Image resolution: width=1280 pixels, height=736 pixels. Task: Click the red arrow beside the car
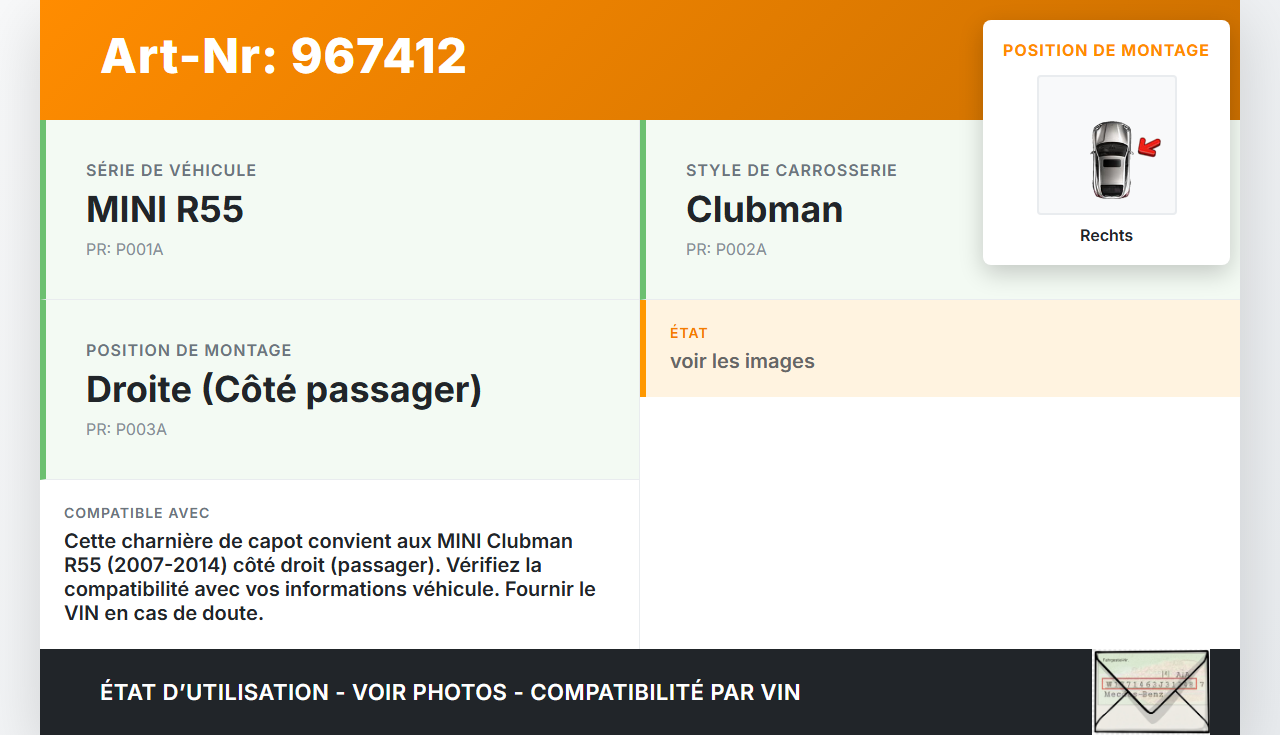point(1150,148)
